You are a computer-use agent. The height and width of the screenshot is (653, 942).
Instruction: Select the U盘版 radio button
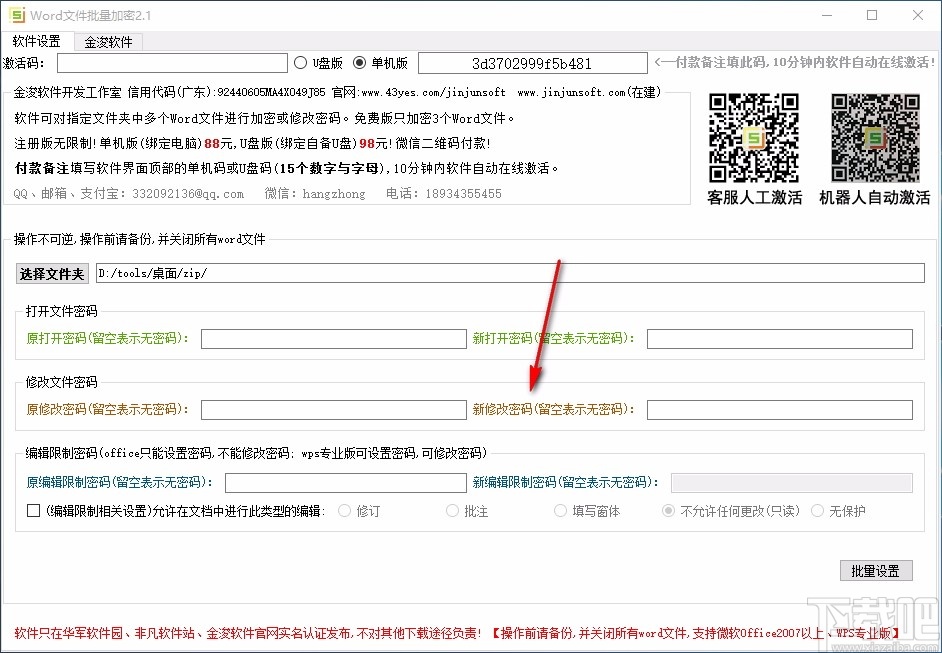coord(301,62)
